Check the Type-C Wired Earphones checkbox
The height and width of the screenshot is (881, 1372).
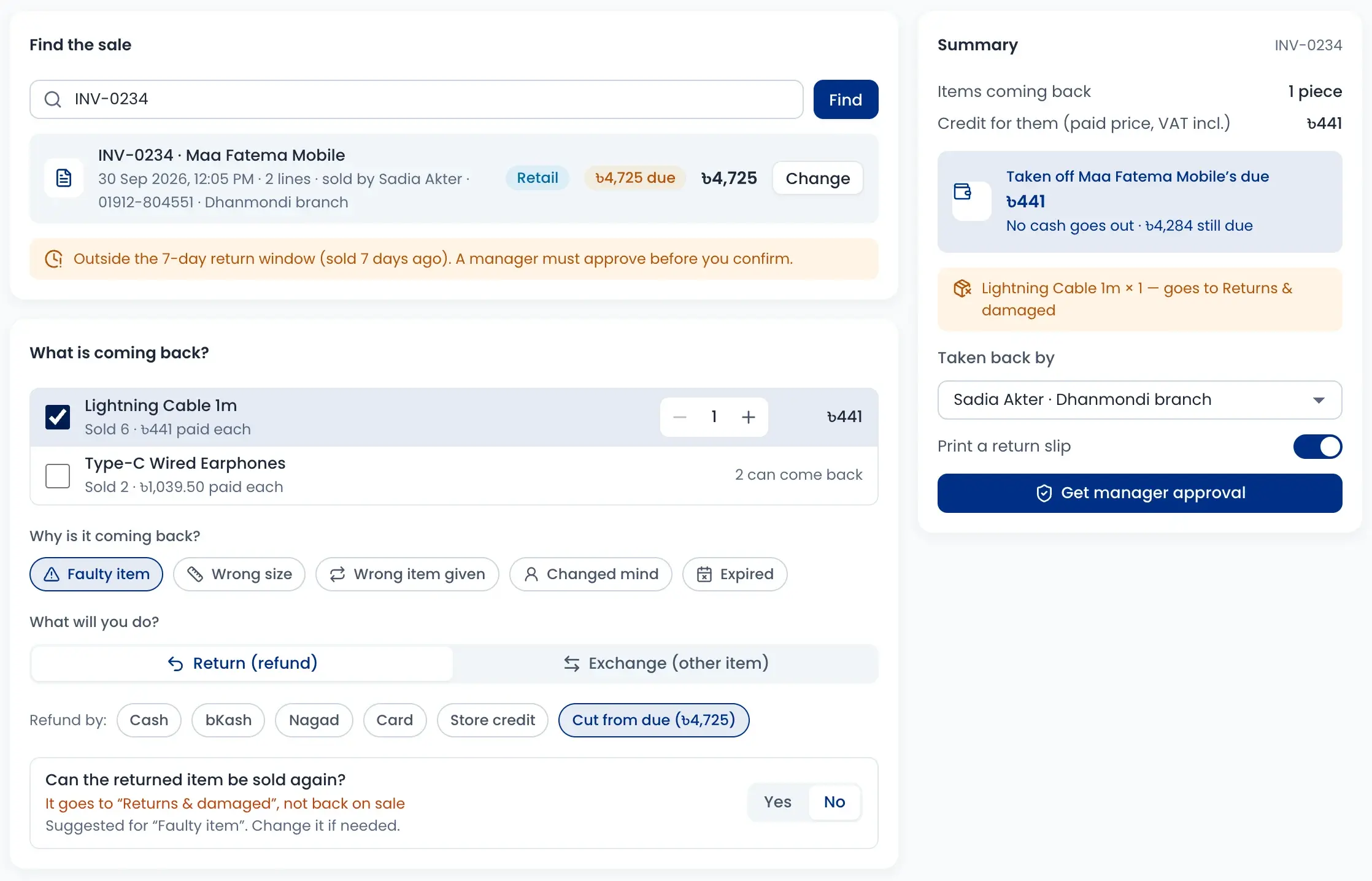58,475
